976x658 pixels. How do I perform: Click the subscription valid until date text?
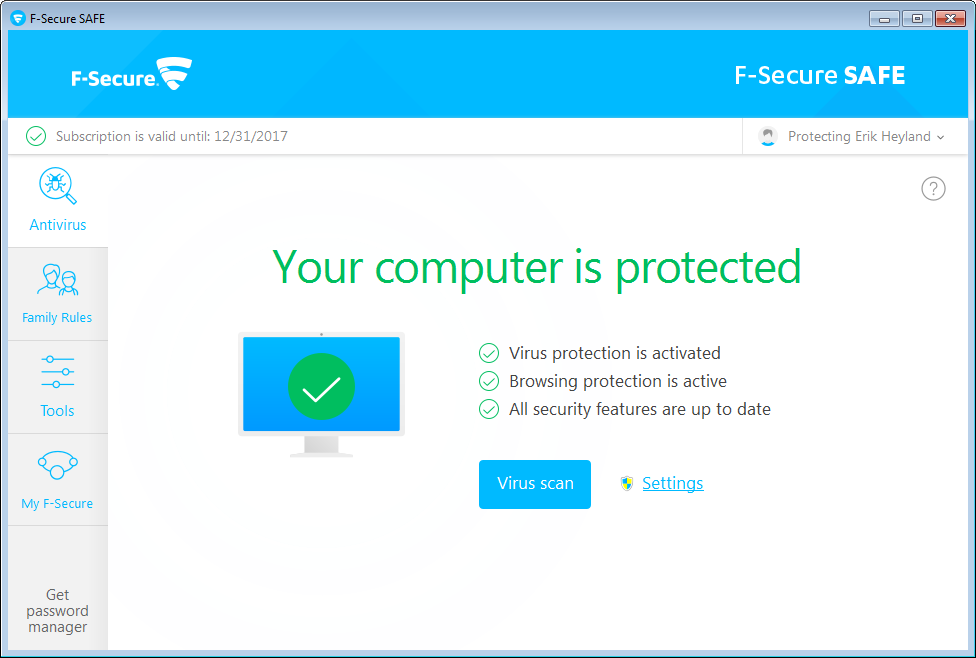(x=172, y=137)
